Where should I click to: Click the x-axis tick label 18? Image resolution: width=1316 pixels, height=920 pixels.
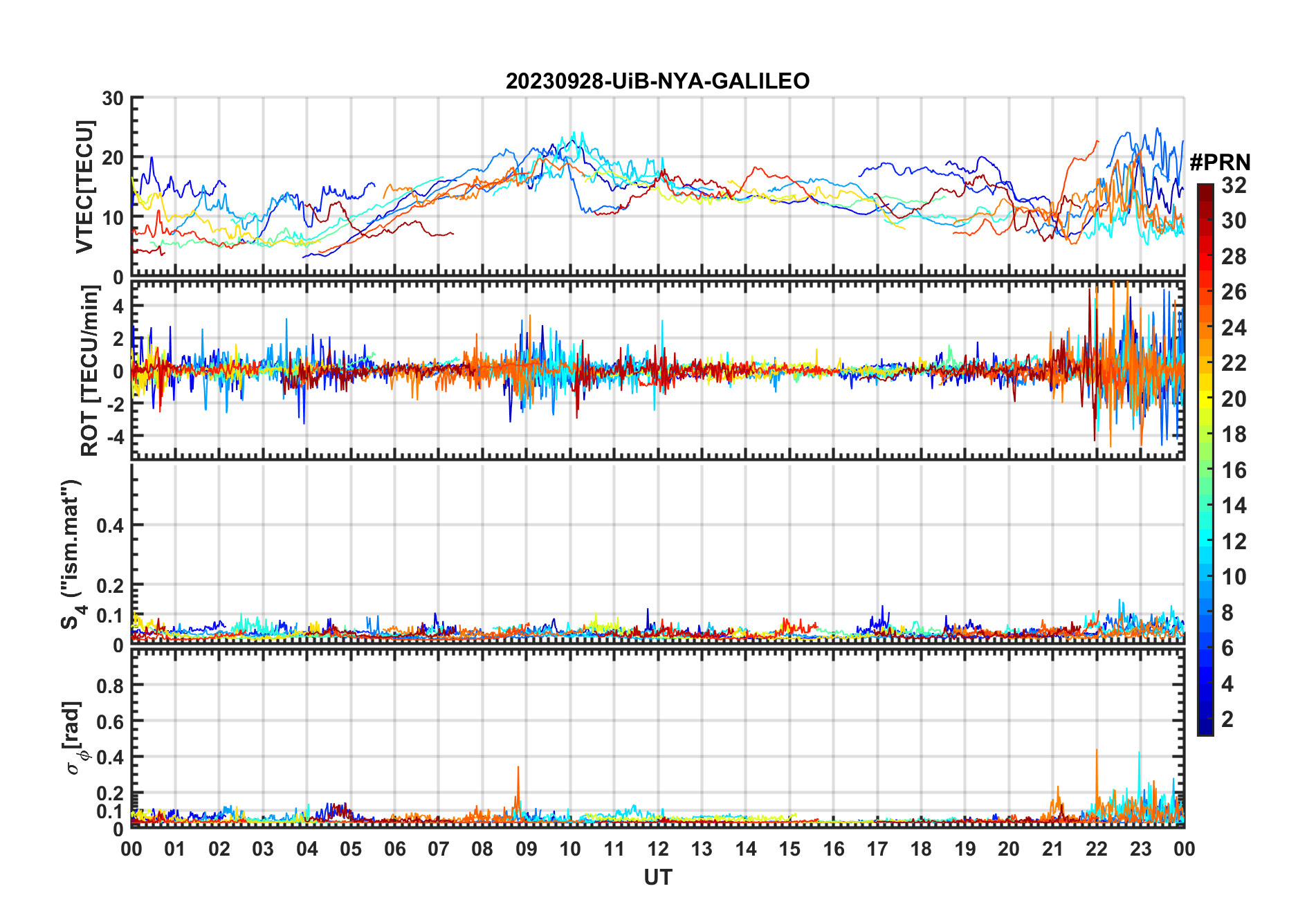coord(921,849)
